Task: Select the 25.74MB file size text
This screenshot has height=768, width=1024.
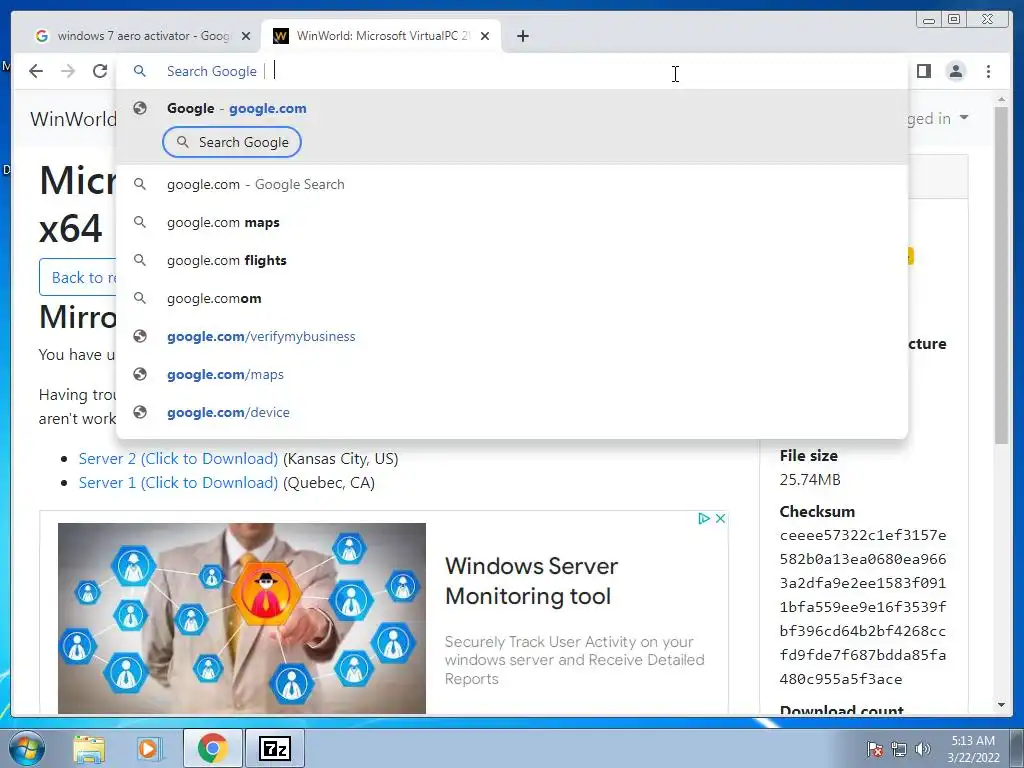Action: (x=810, y=480)
